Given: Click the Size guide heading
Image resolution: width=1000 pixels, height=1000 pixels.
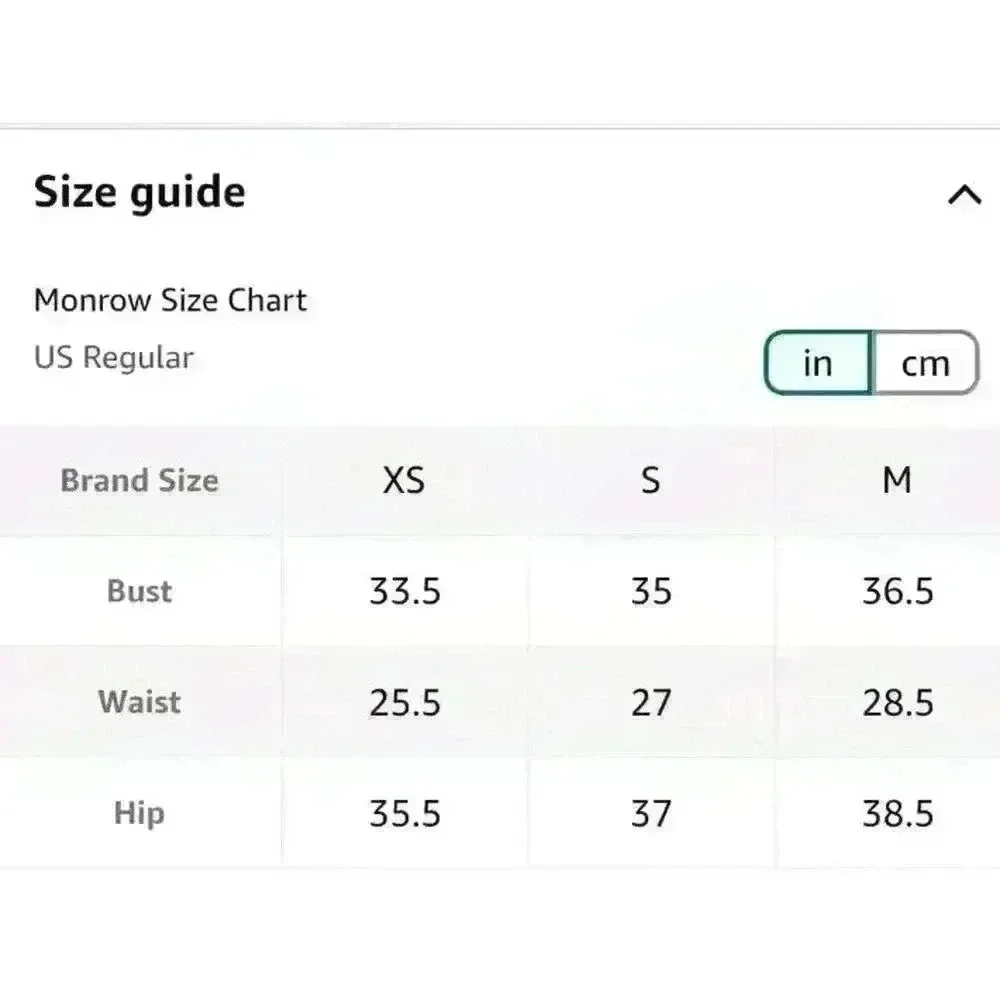Looking at the screenshot, I should click(140, 192).
